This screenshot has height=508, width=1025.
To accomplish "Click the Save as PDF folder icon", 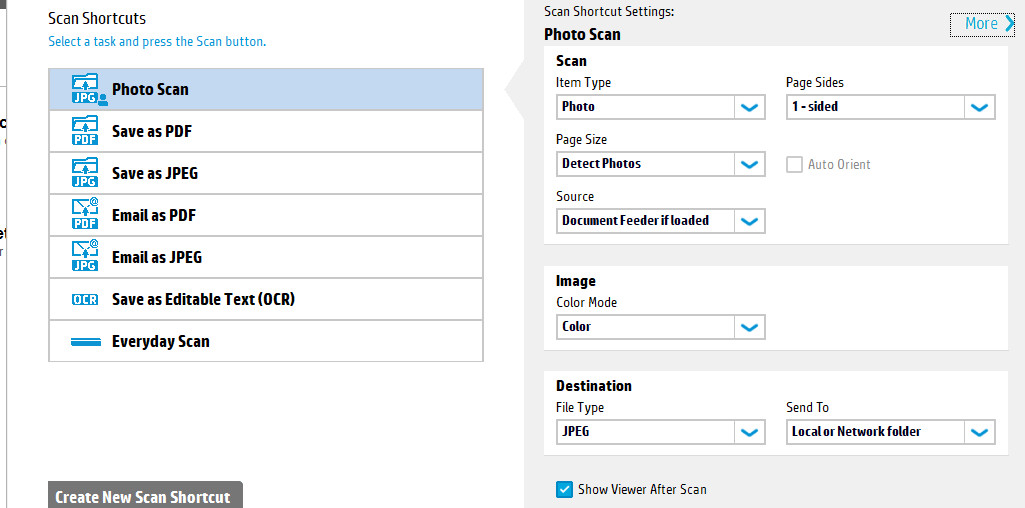I will click(x=84, y=131).
